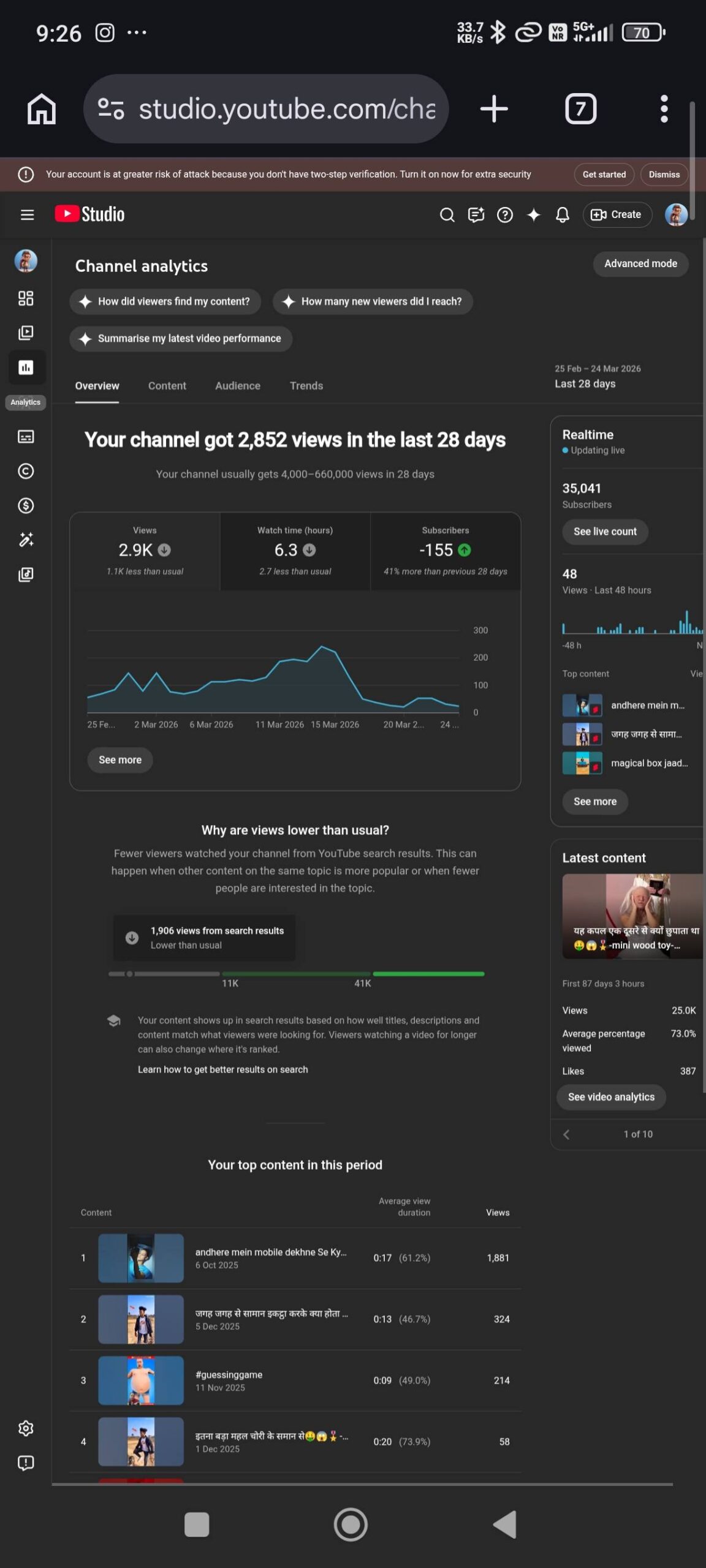Click the search magnifier icon in Studio
The image size is (706, 1568).
447,214
